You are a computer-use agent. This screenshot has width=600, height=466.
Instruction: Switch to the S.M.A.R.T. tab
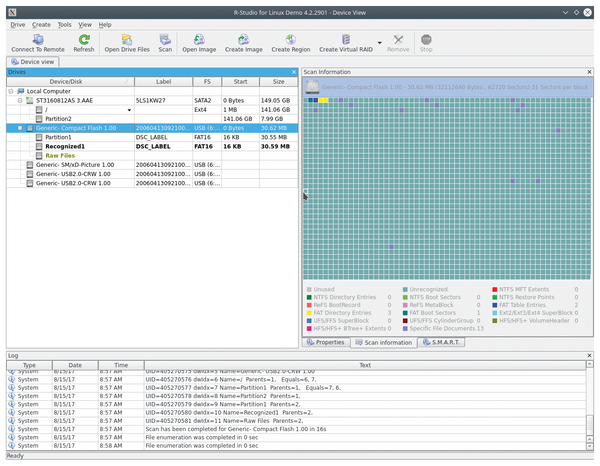(x=441, y=342)
